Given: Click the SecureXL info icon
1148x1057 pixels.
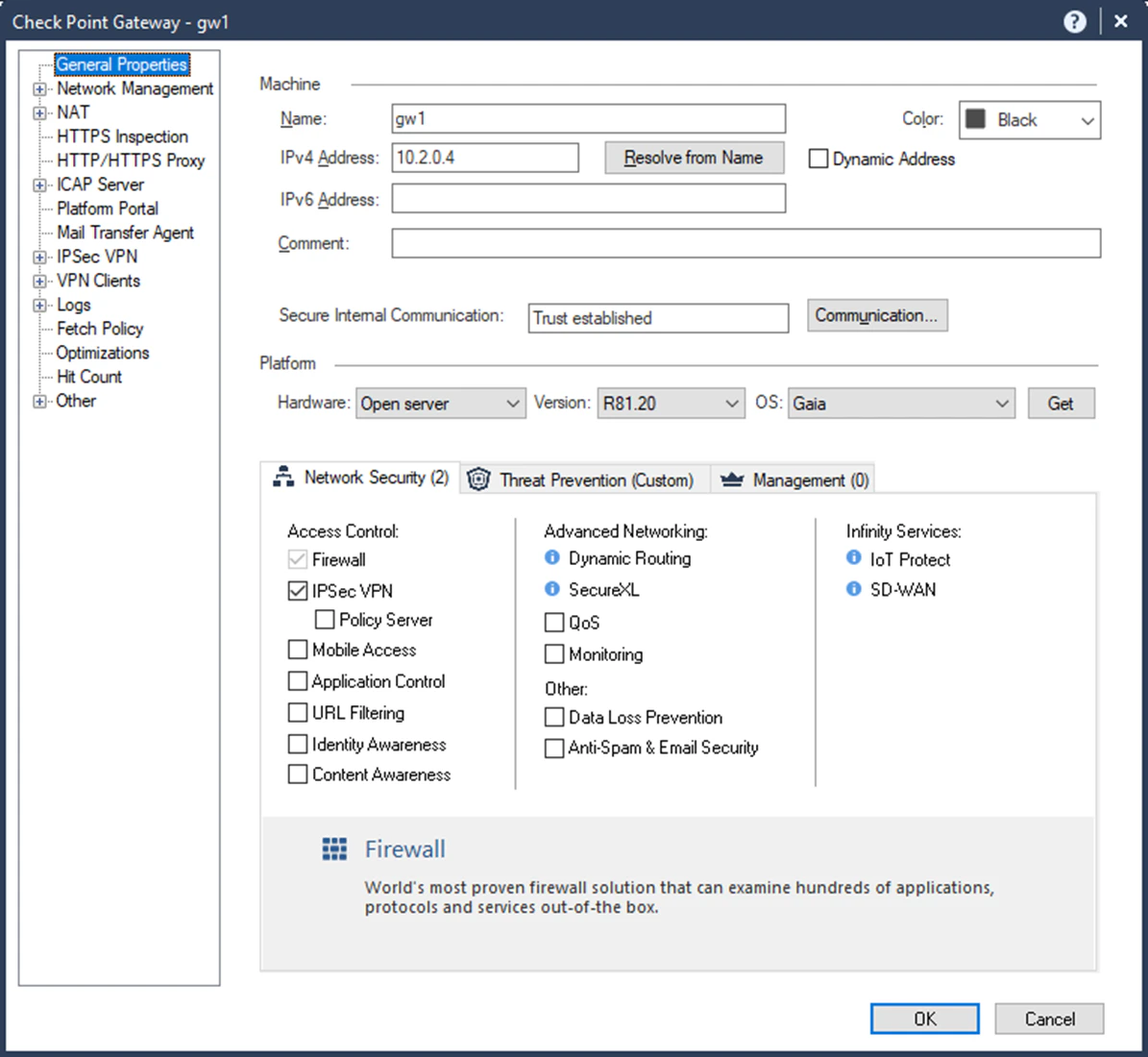Looking at the screenshot, I should (x=552, y=589).
